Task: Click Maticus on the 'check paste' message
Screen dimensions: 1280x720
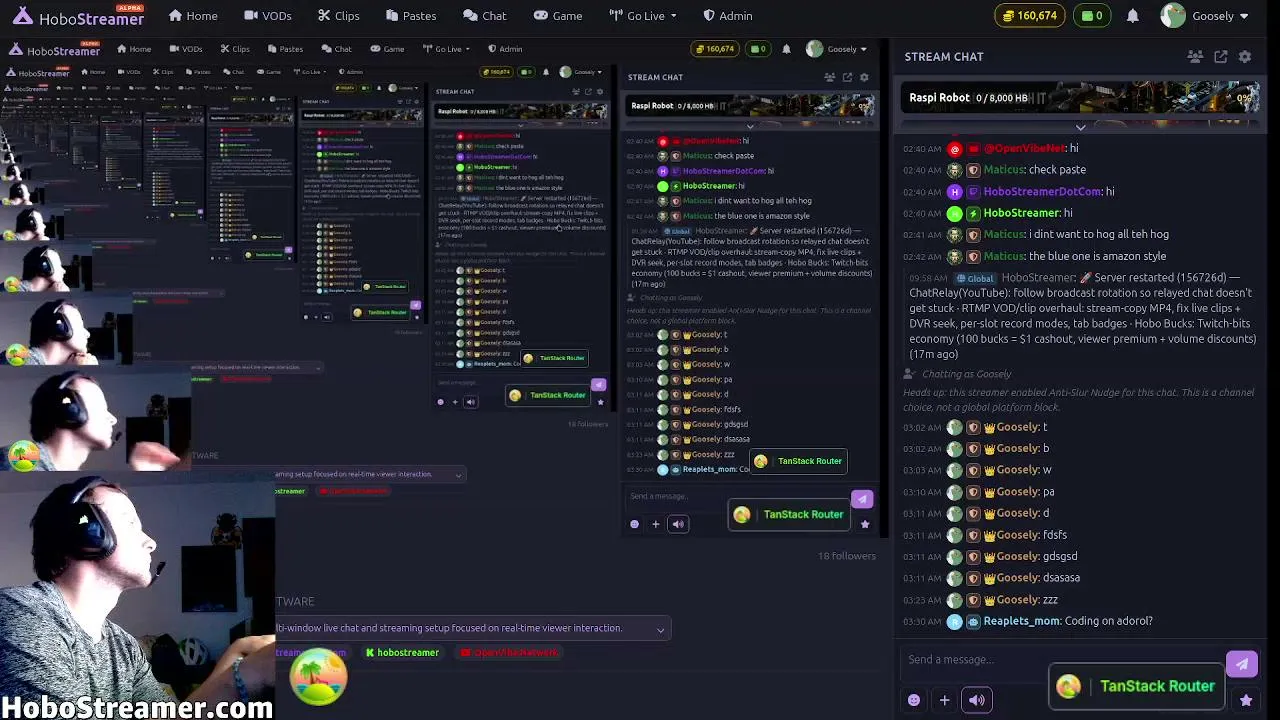Action: point(1004,170)
